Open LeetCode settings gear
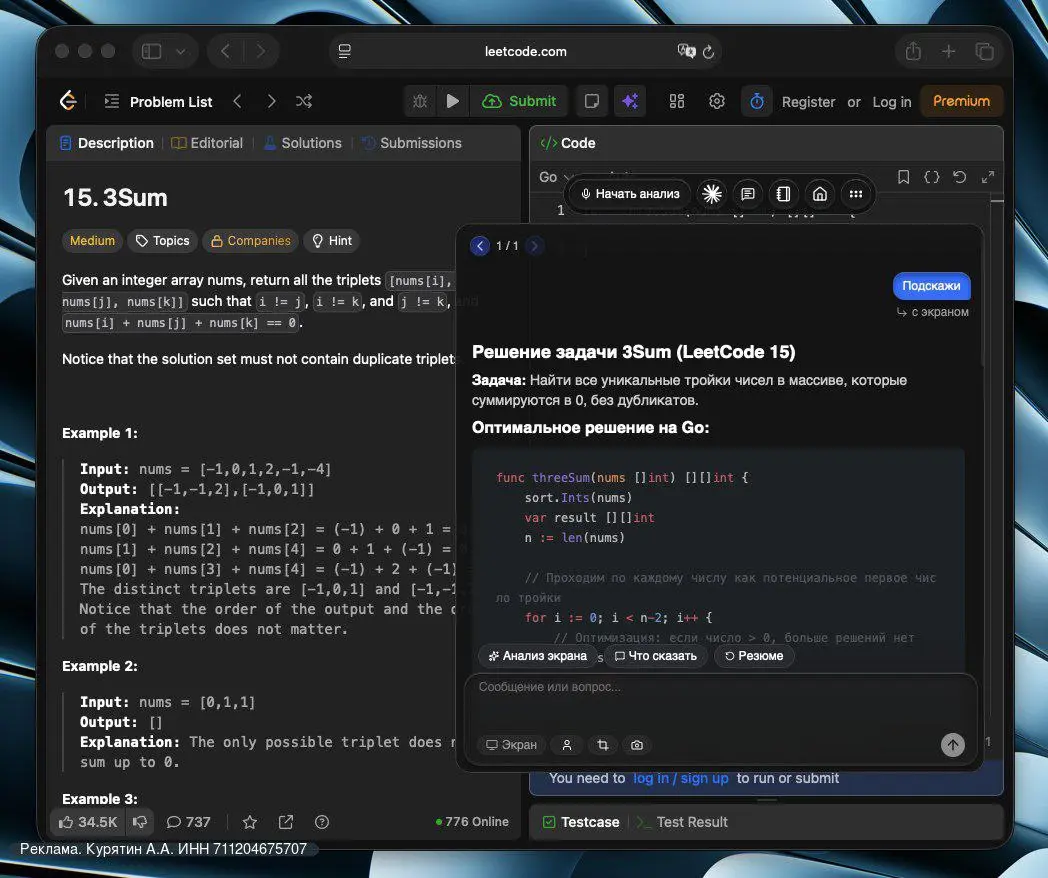This screenshot has height=878, width=1048. coord(716,101)
